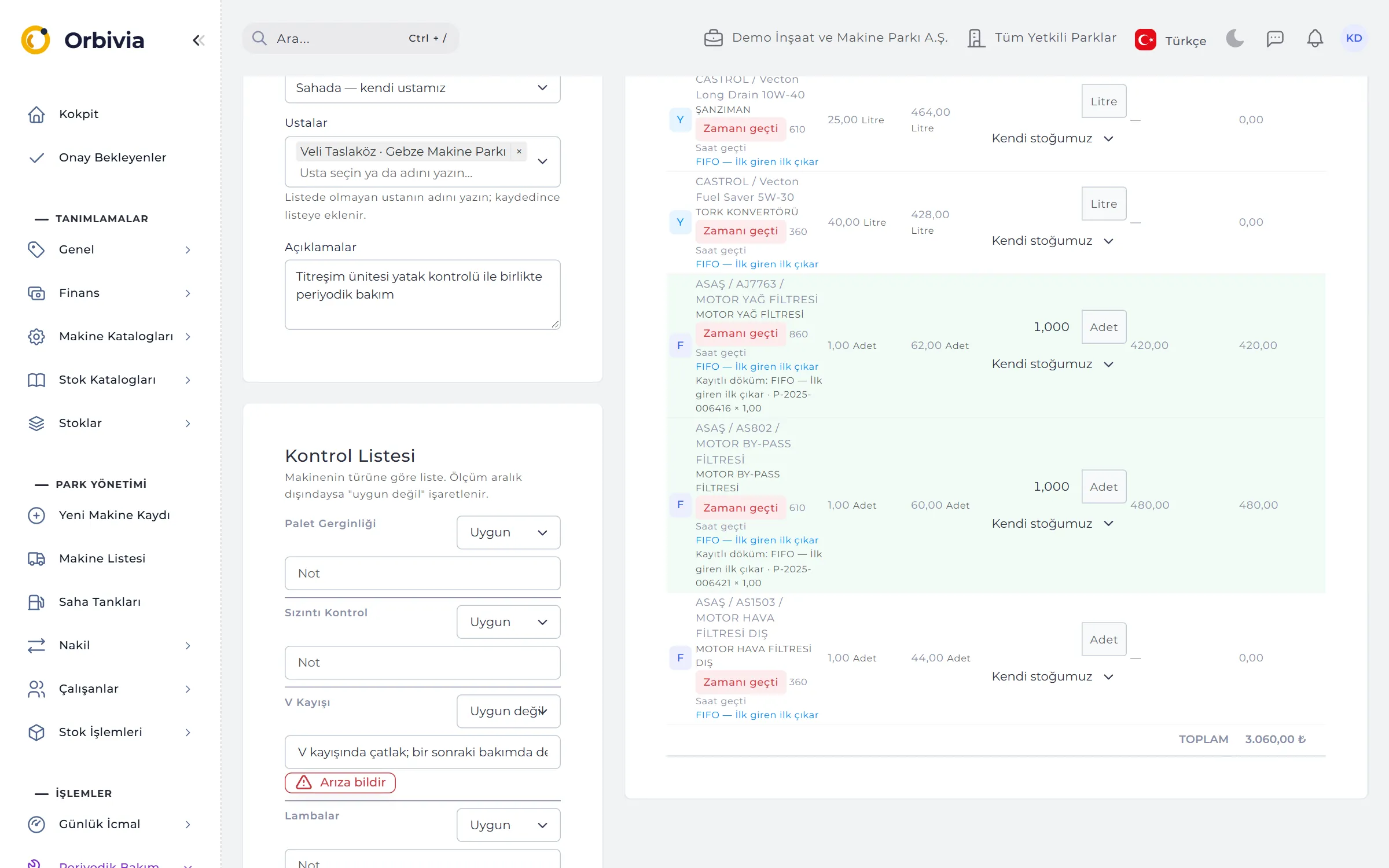Open Demo İnşaat ve Makine Parkı company selector
This screenshot has width=1389, height=868.
[826, 38]
